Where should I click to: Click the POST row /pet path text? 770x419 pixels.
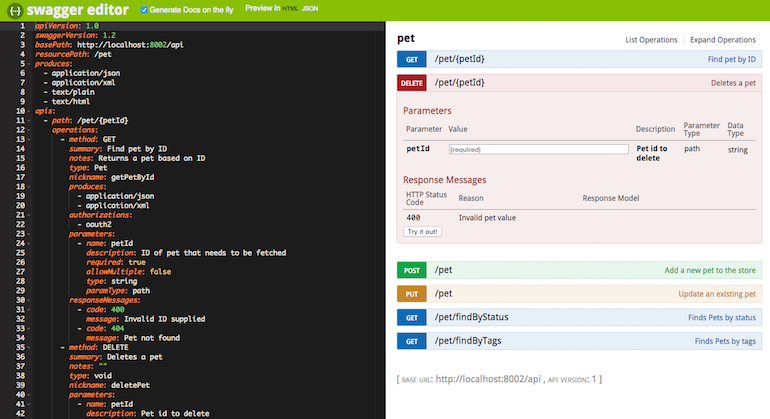tap(443, 270)
